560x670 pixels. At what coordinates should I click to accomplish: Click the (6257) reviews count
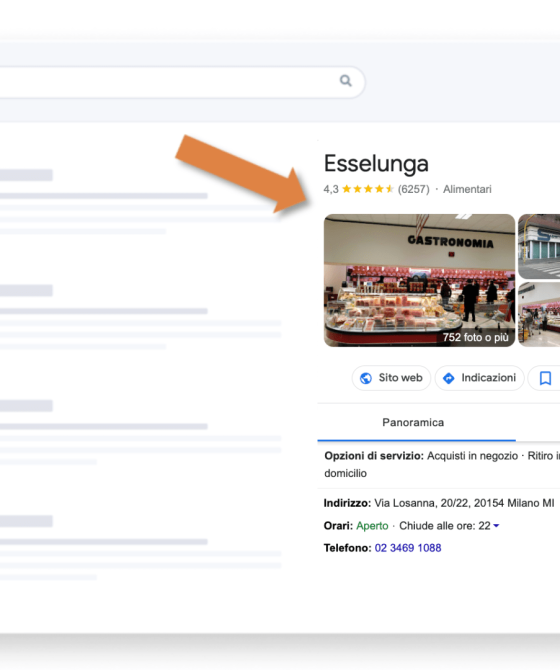point(413,189)
